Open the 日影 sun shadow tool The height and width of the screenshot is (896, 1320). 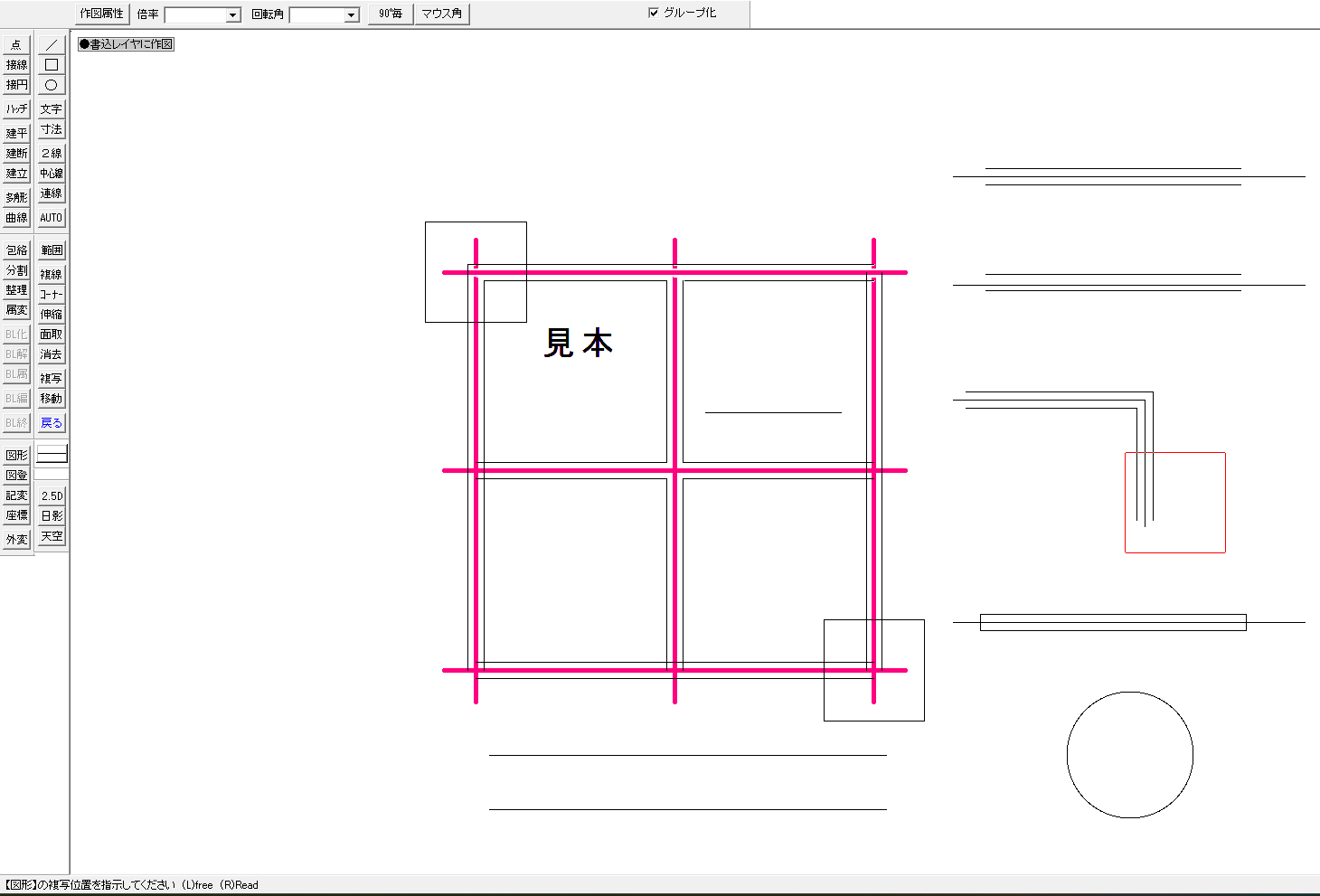point(52,515)
